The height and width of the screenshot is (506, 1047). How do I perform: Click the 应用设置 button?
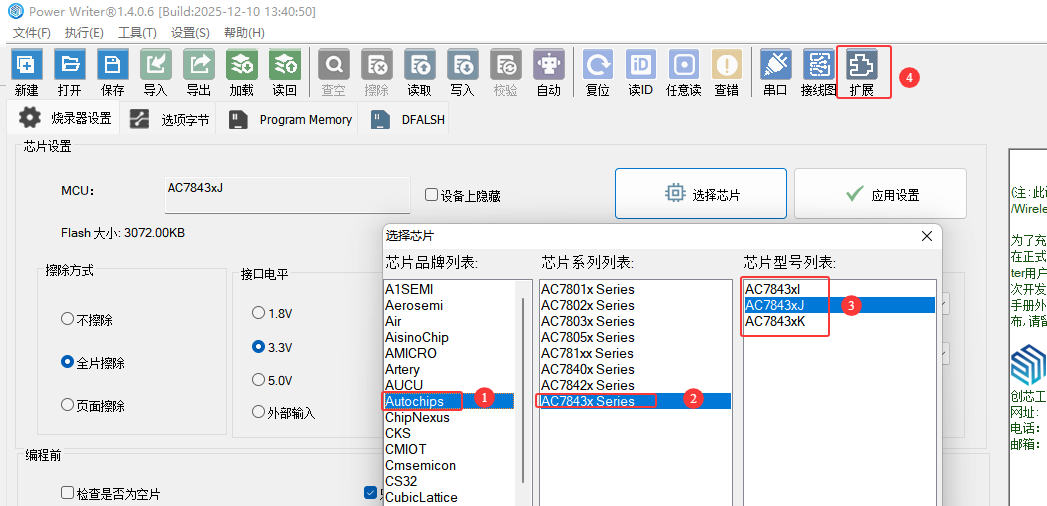pos(881,194)
